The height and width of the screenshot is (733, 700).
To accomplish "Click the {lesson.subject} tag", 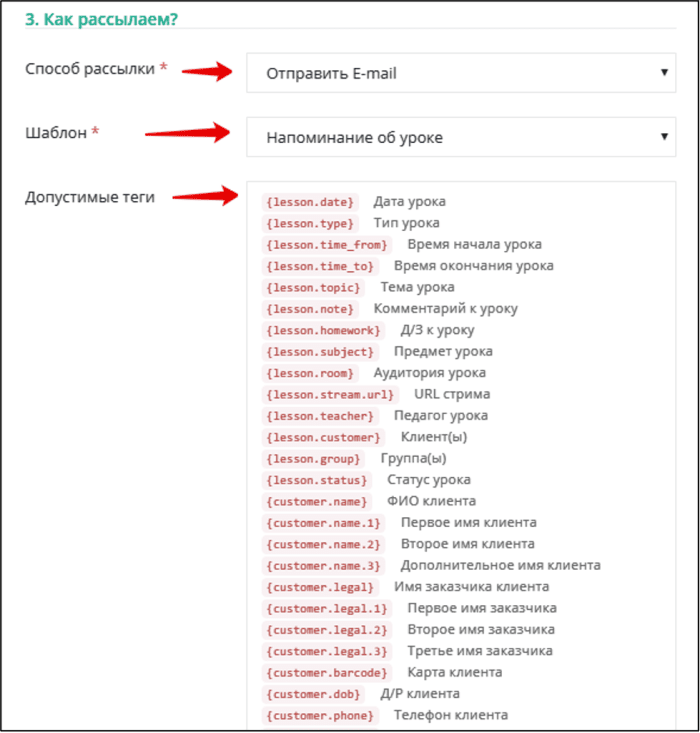I will pos(320,352).
